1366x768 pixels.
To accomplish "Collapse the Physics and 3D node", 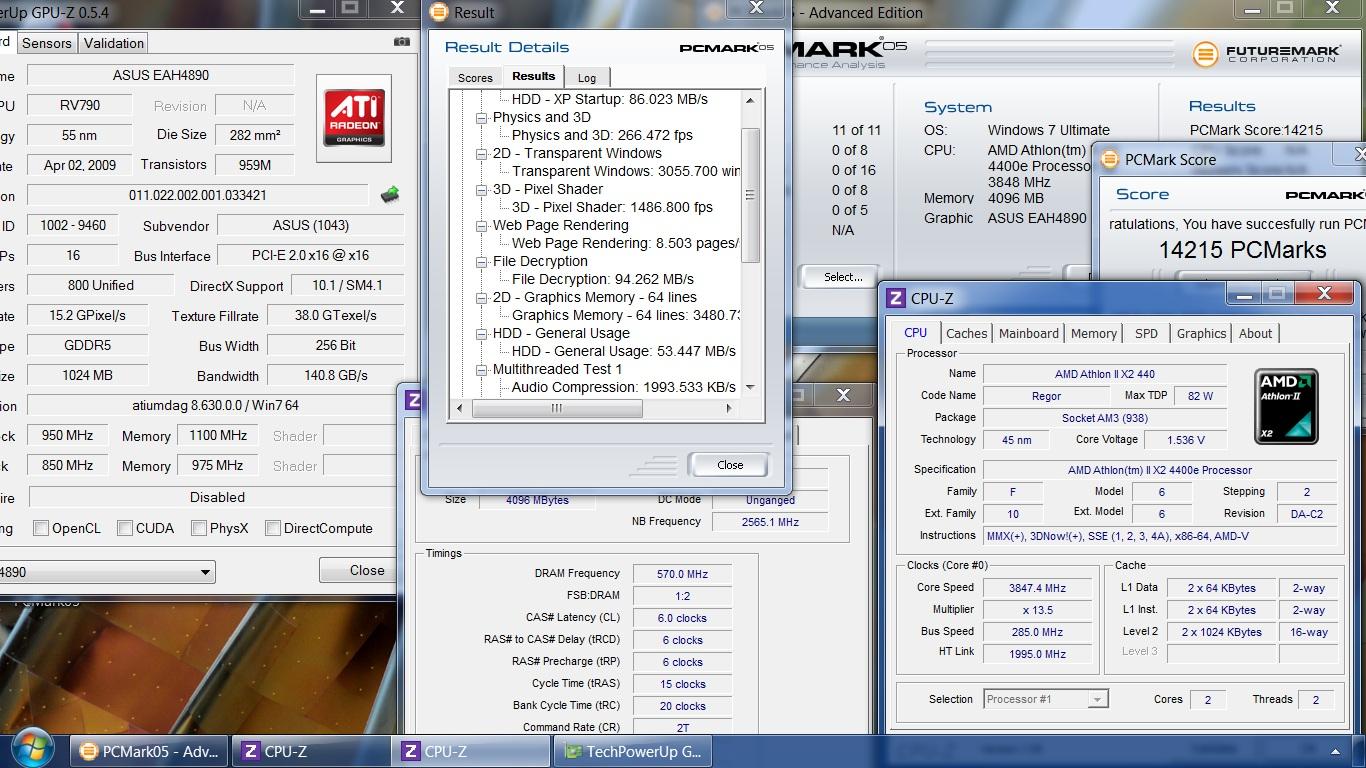I will tap(482, 117).
